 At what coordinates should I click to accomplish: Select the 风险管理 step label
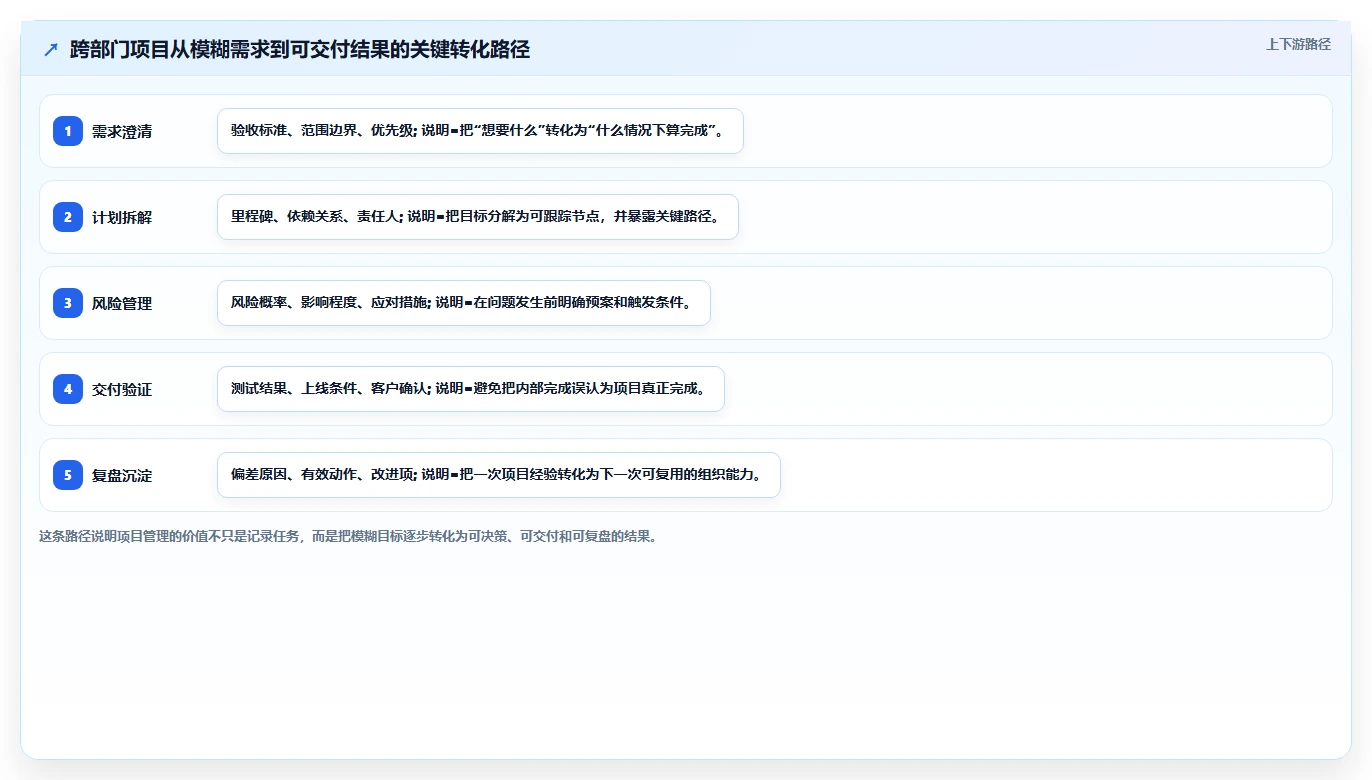click(x=122, y=303)
